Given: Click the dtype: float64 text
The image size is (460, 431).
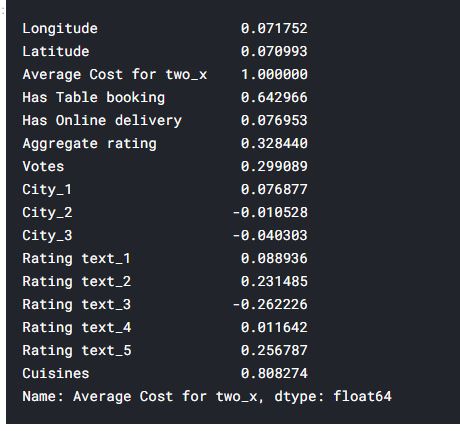Looking at the screenshot, I should [x=333, y=397].
